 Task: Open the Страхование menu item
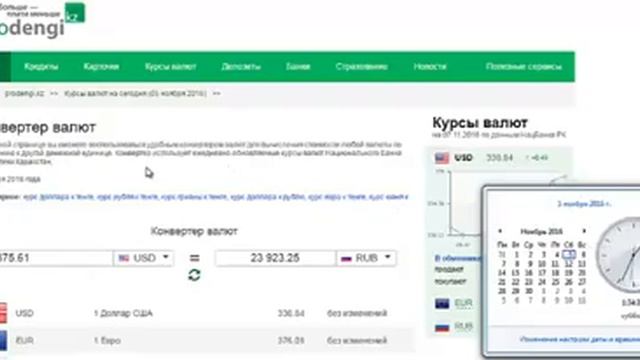tap(362, 67)
